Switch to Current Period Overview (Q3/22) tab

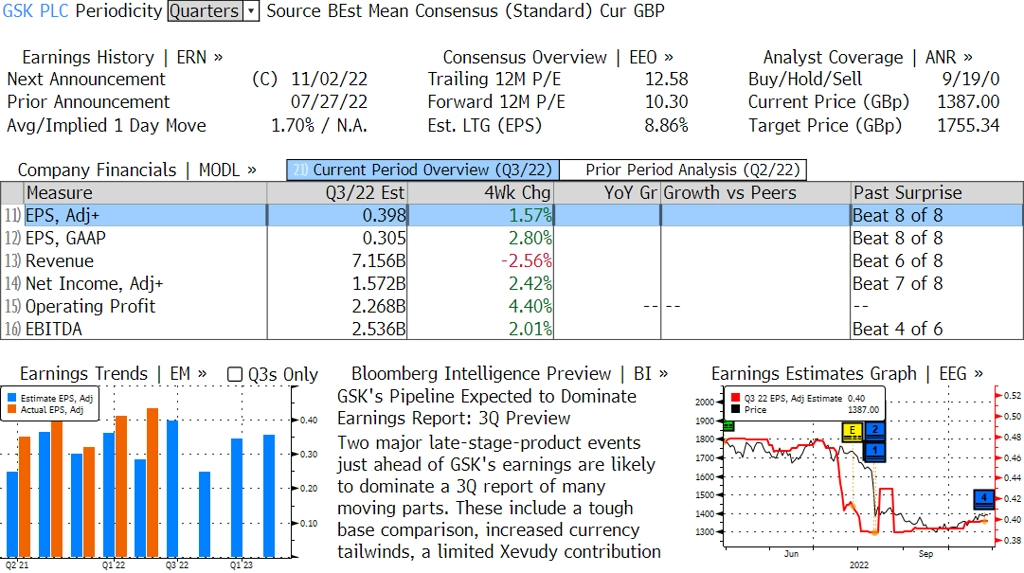423,170
